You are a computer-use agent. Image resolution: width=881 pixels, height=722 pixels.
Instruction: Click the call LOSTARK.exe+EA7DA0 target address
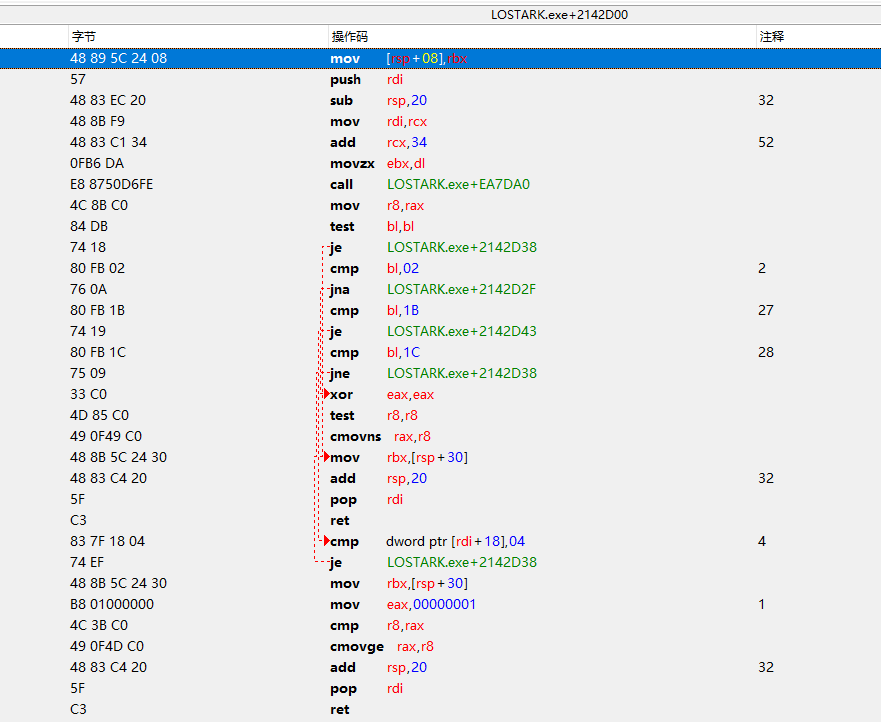458,184
